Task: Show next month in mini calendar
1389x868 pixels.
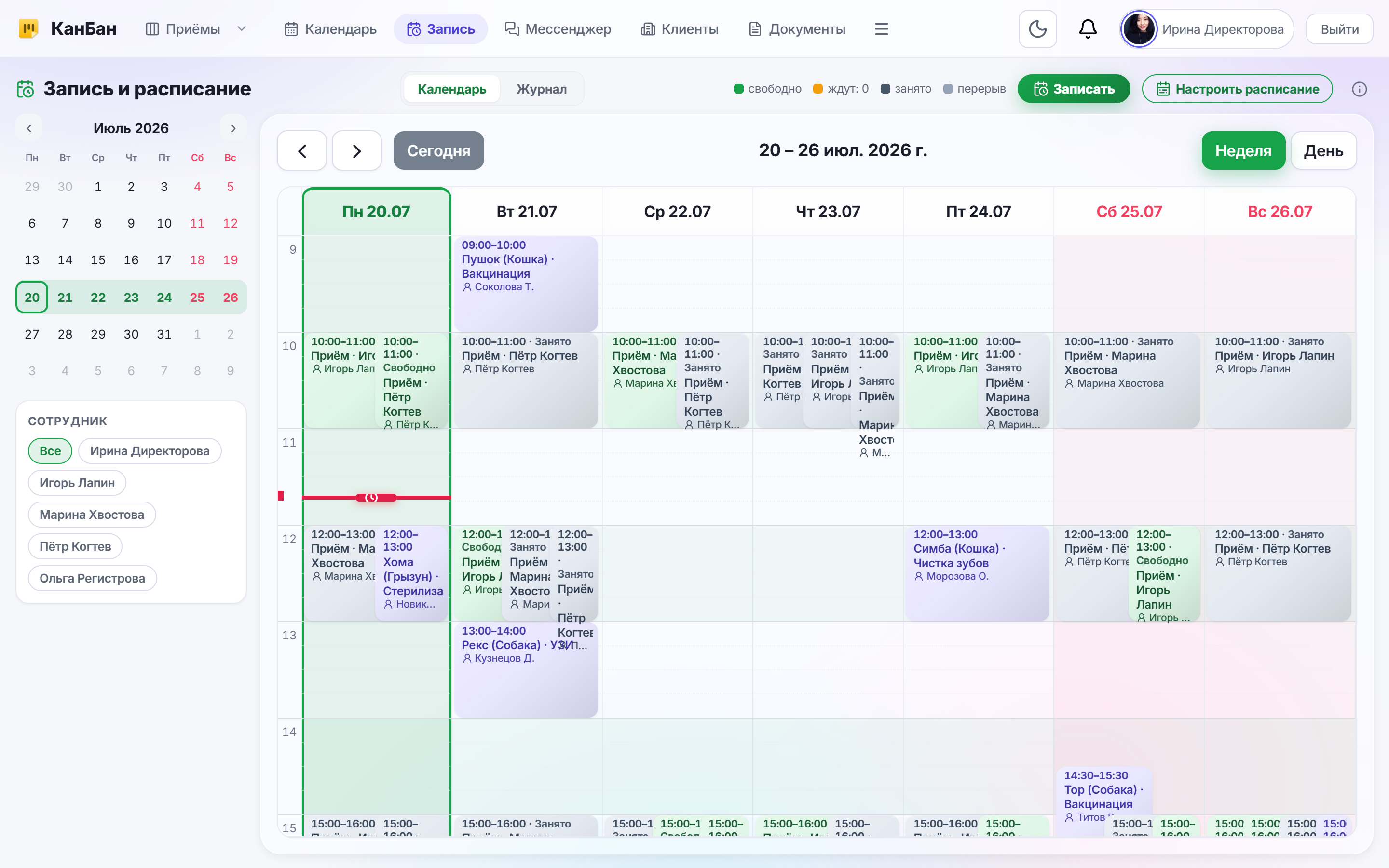Action: pos(233,128)
